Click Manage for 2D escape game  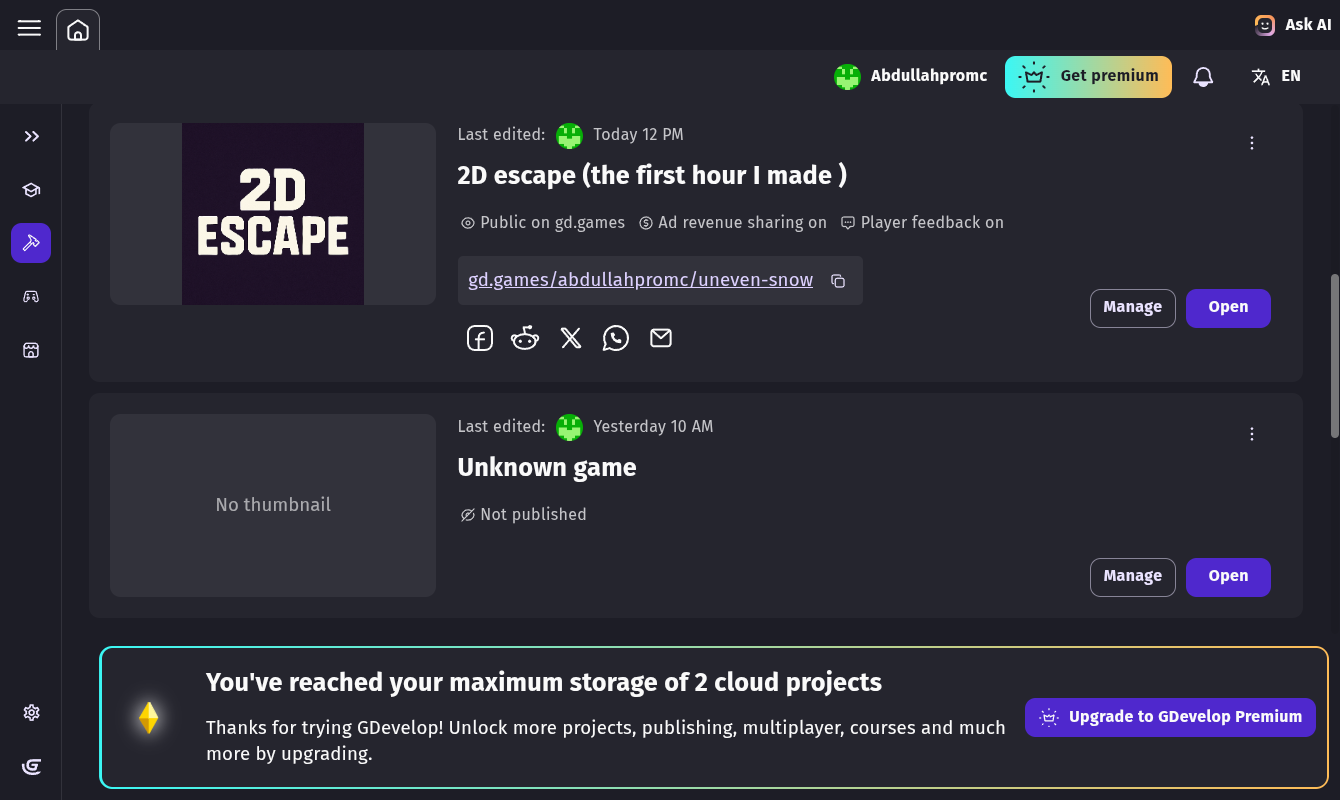pyautogui.click(x=1132, y=308)
